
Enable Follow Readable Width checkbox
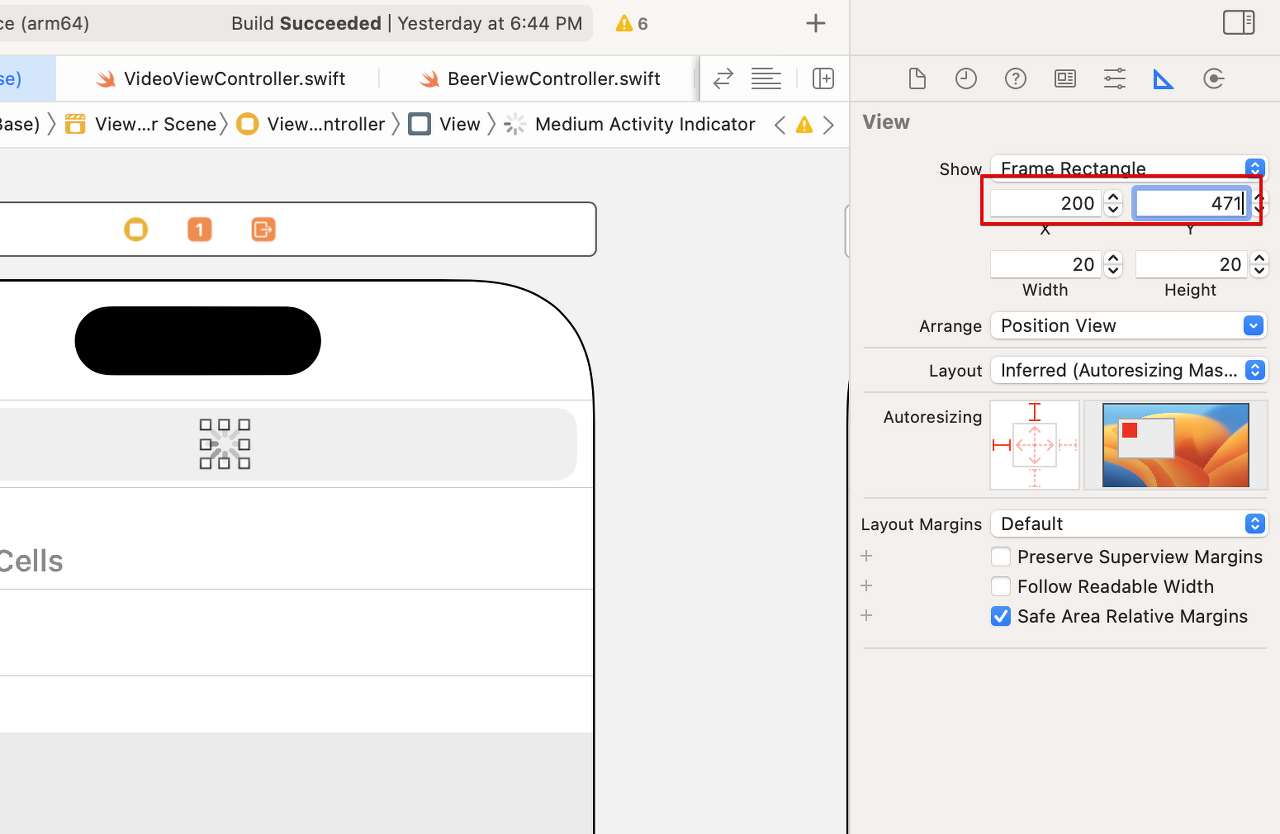[1001, 587]
